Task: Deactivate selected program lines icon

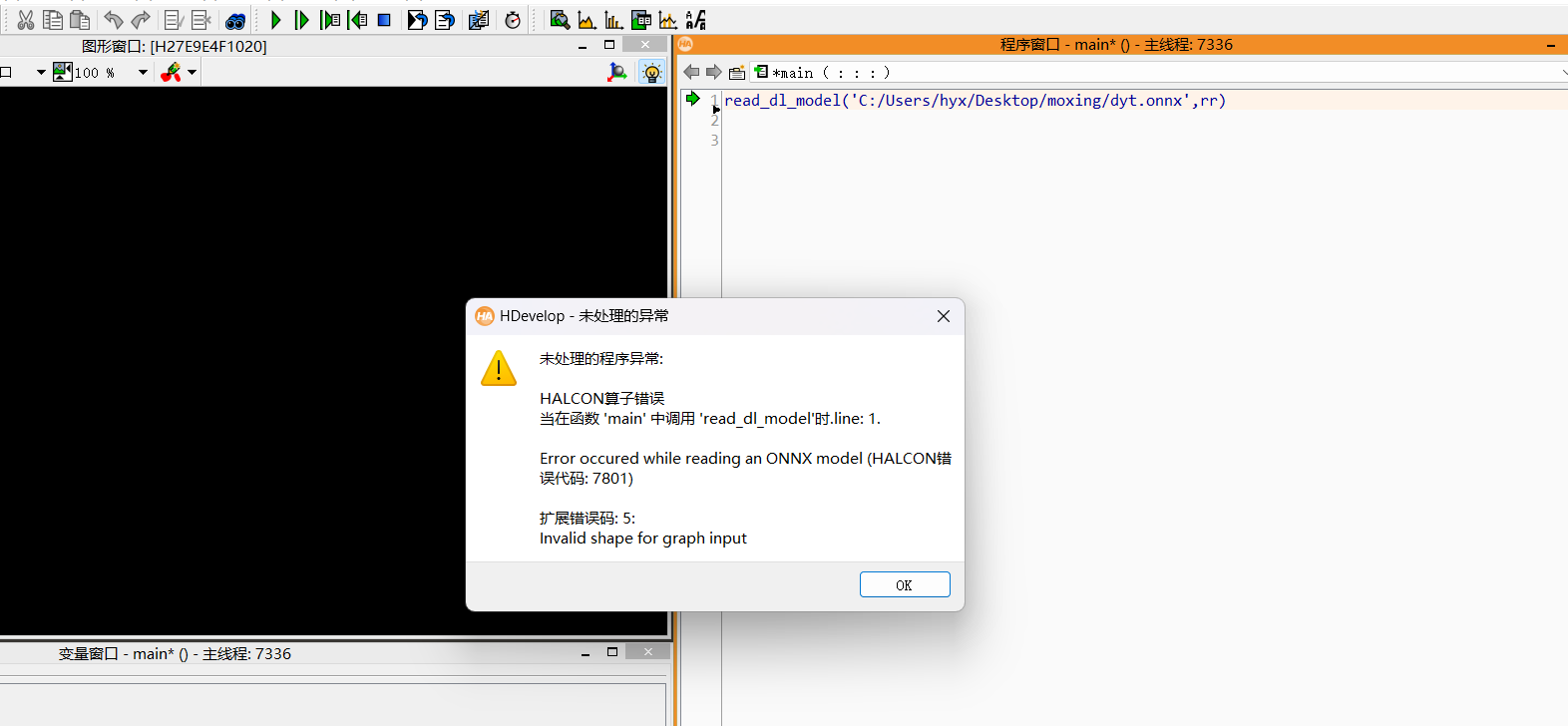Action: click(x=200, y=20)
